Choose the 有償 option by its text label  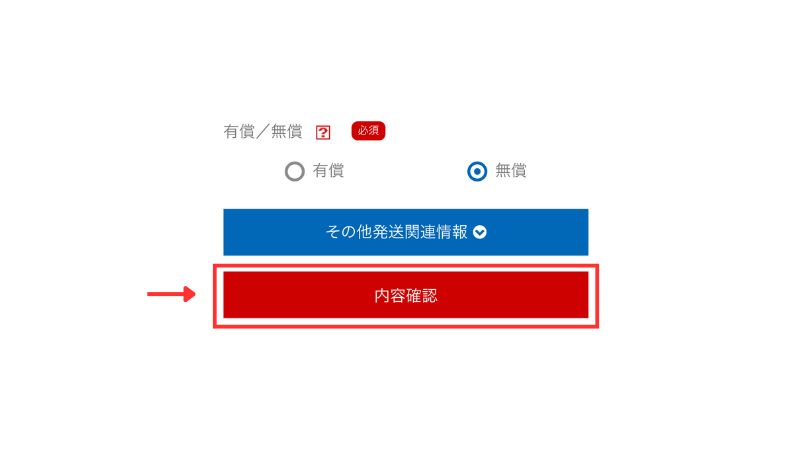[x=328, y=170]
